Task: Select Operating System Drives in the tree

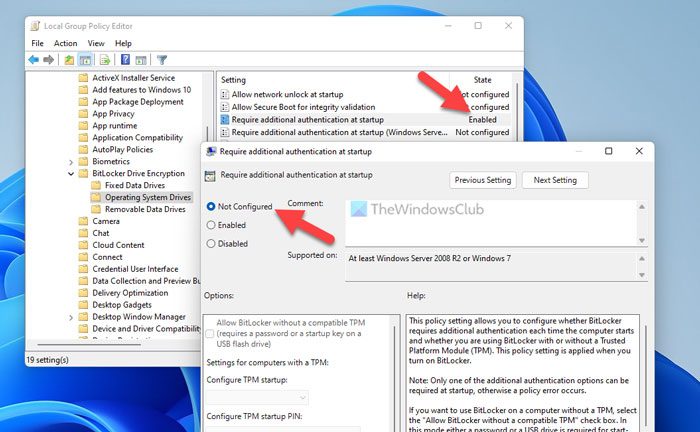Action: 148,197
